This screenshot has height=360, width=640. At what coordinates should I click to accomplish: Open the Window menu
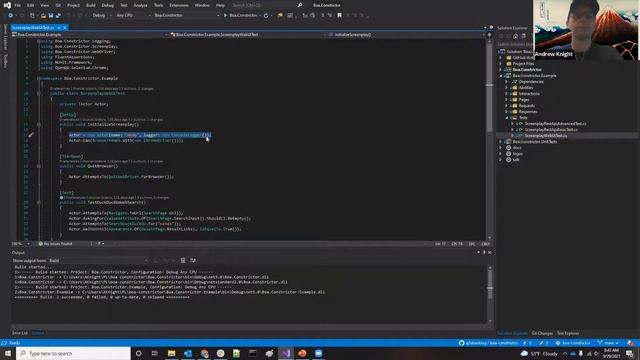pos(202,5)
